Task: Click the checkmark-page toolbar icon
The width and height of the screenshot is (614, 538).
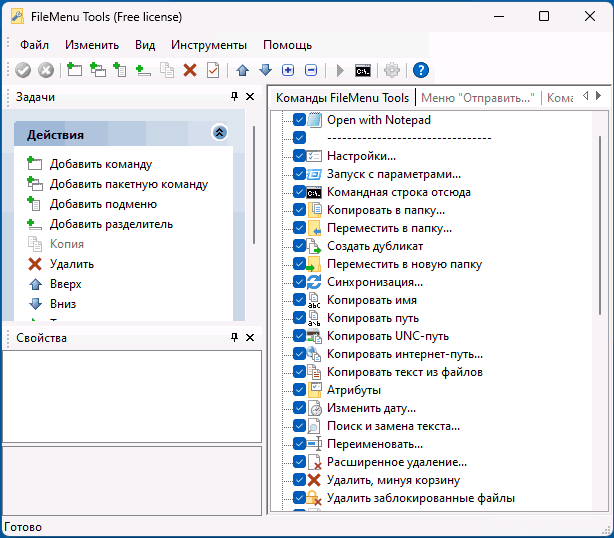Action: click(213, 70)
